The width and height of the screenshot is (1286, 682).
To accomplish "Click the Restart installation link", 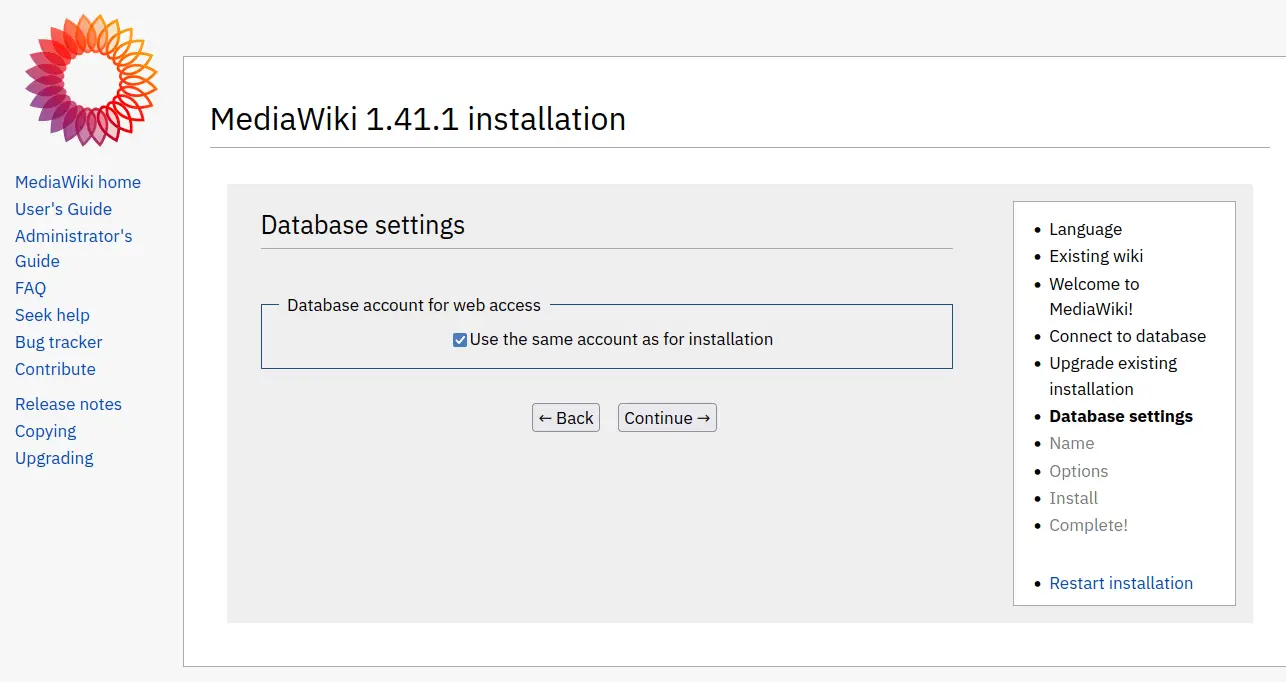I will click(x=1121, y=583).
